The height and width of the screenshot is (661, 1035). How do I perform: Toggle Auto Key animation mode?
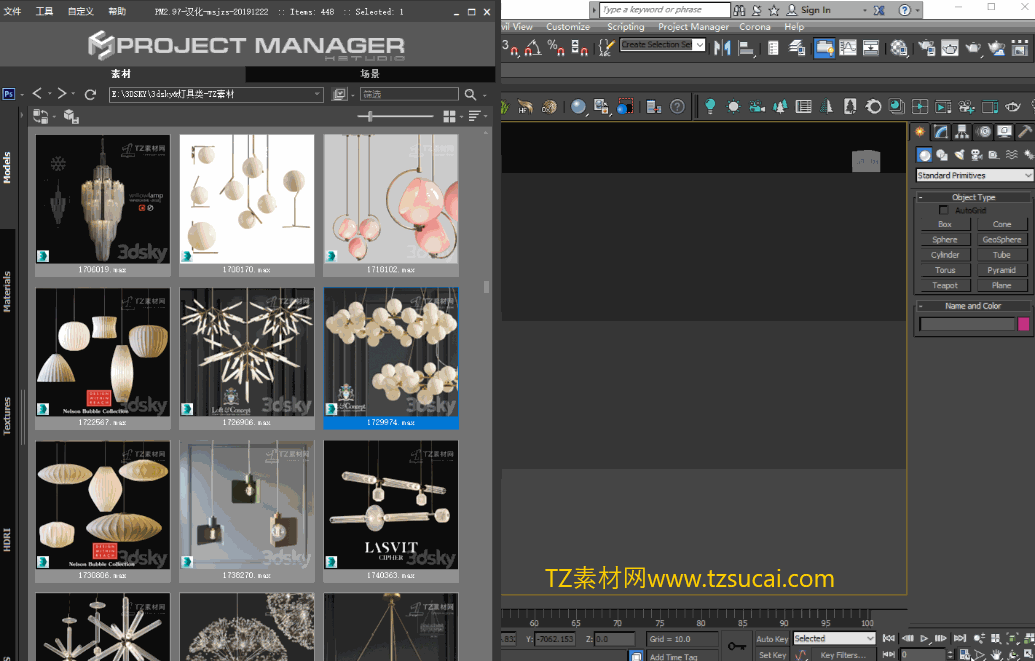772,639
